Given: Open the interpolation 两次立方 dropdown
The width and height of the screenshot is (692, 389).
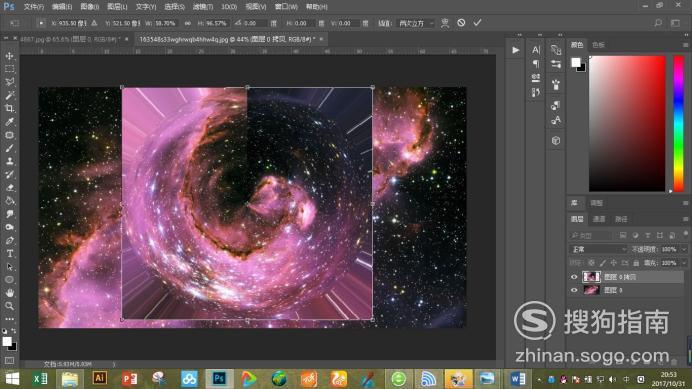Looking at the screenshot, I should point(417,23).
